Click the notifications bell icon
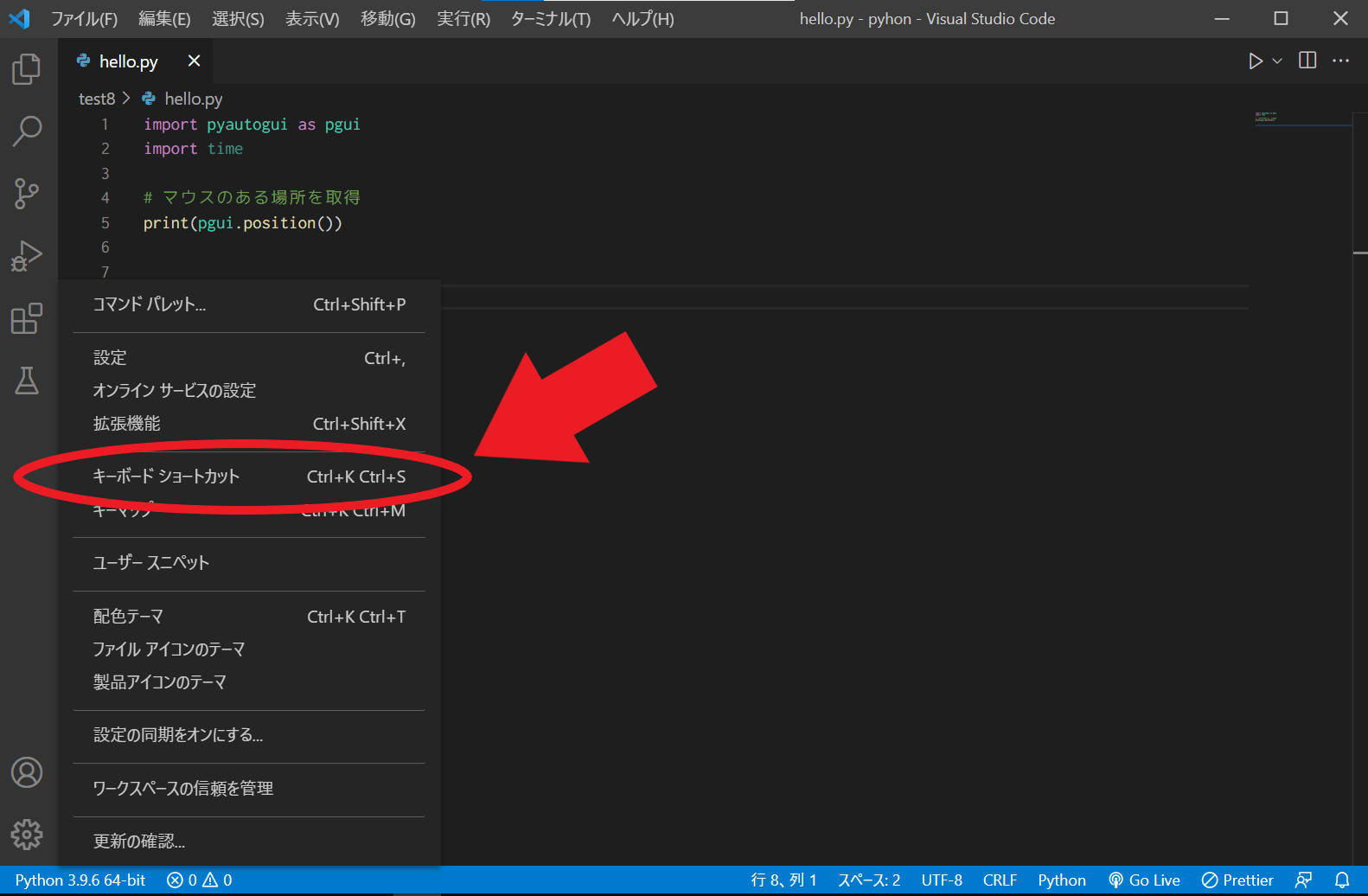Screen dimensions: 1368x896 [1342, 880]
